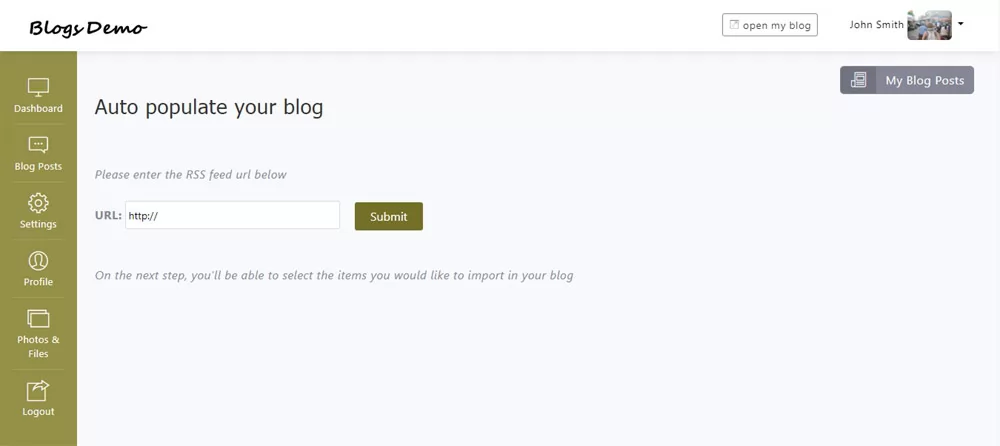Click the open my blog button

(770, 25)
